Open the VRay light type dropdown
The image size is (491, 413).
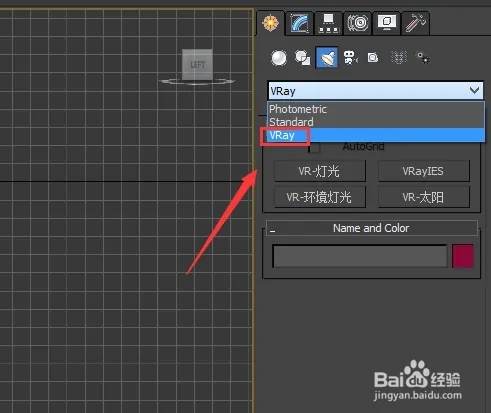(376, 90)
